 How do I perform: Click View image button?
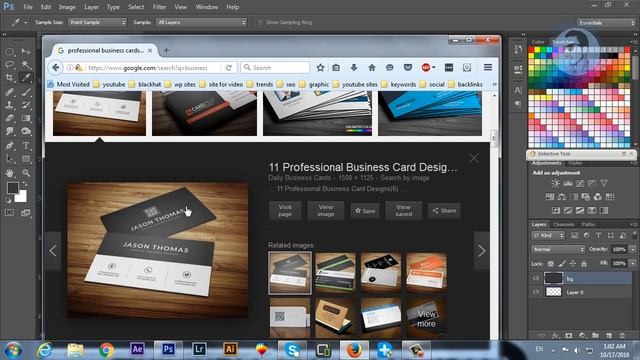(x=326, y=210)
